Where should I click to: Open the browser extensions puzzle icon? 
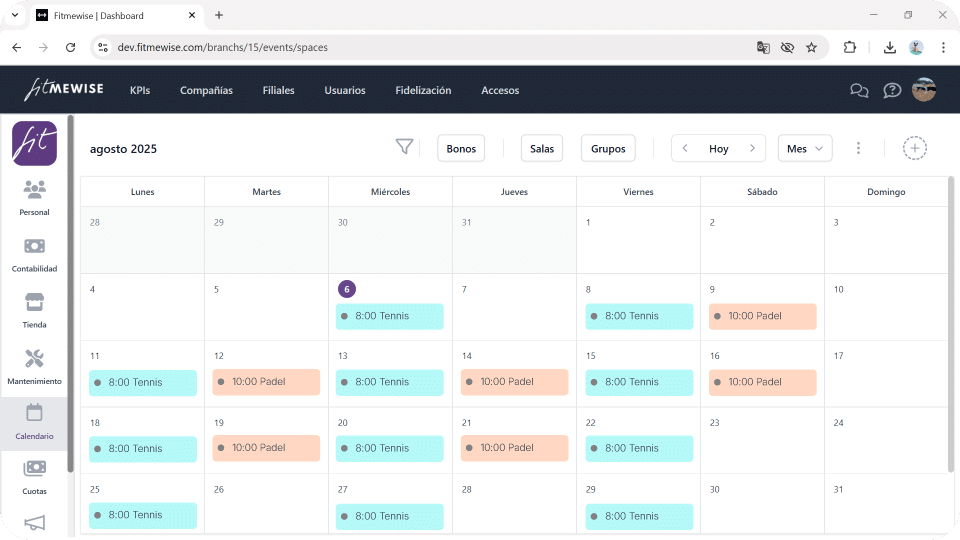pos(850,47)
